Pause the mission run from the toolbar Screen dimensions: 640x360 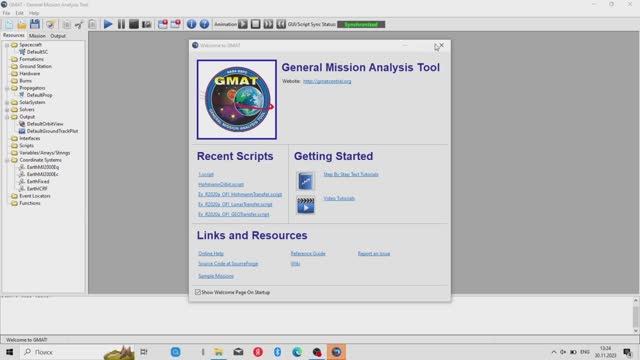[121, 24]
